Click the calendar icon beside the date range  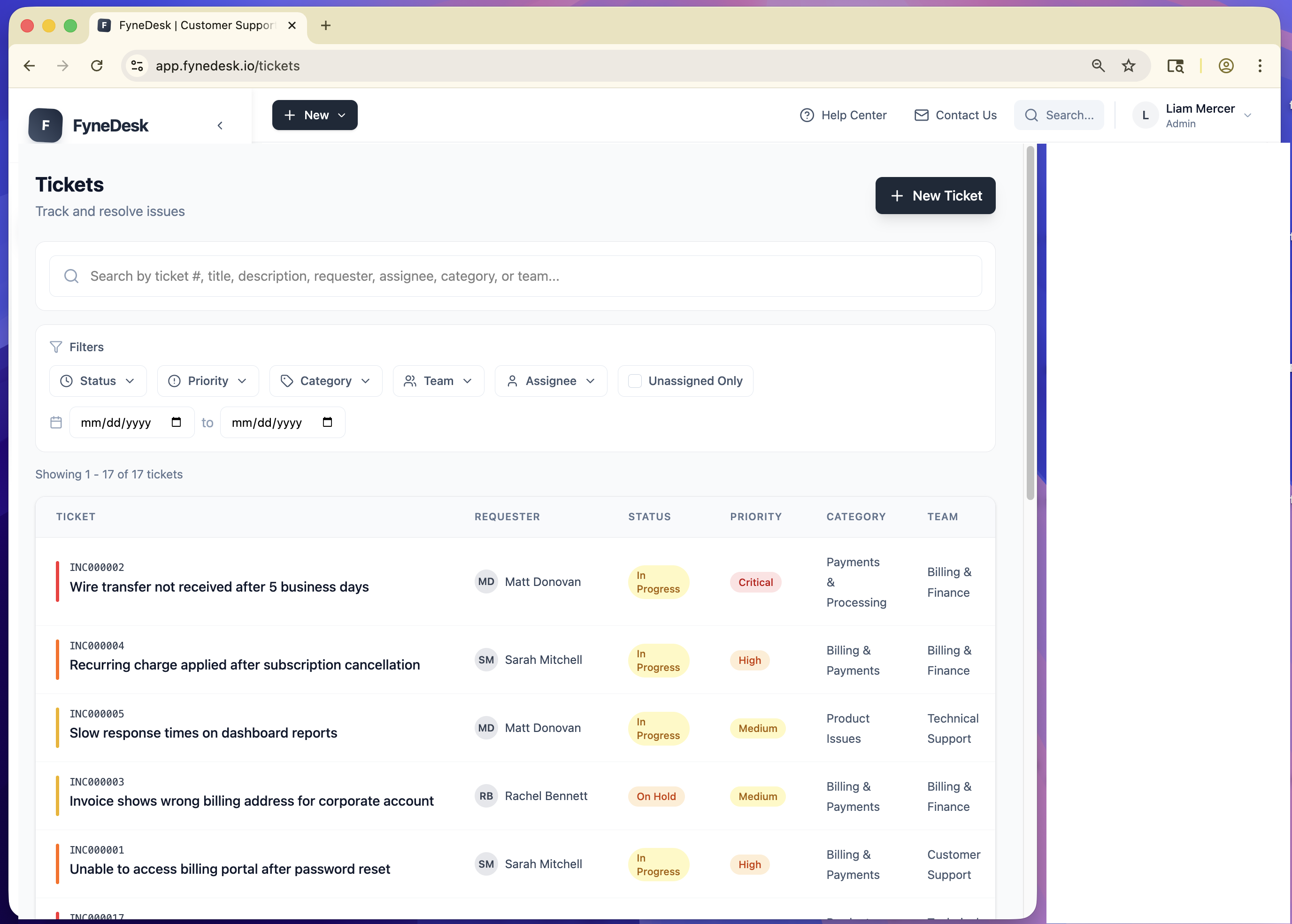[x=56, y=422]
